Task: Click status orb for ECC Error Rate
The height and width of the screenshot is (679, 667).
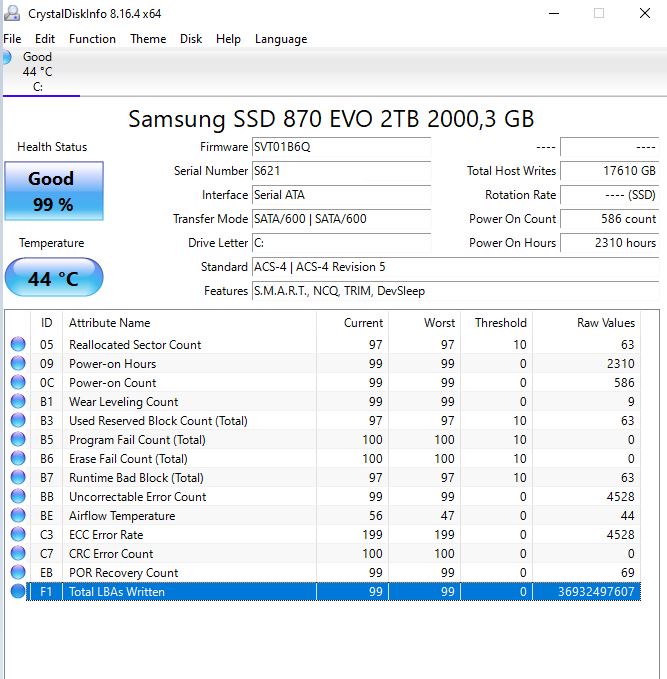Action: pos(18,534)
